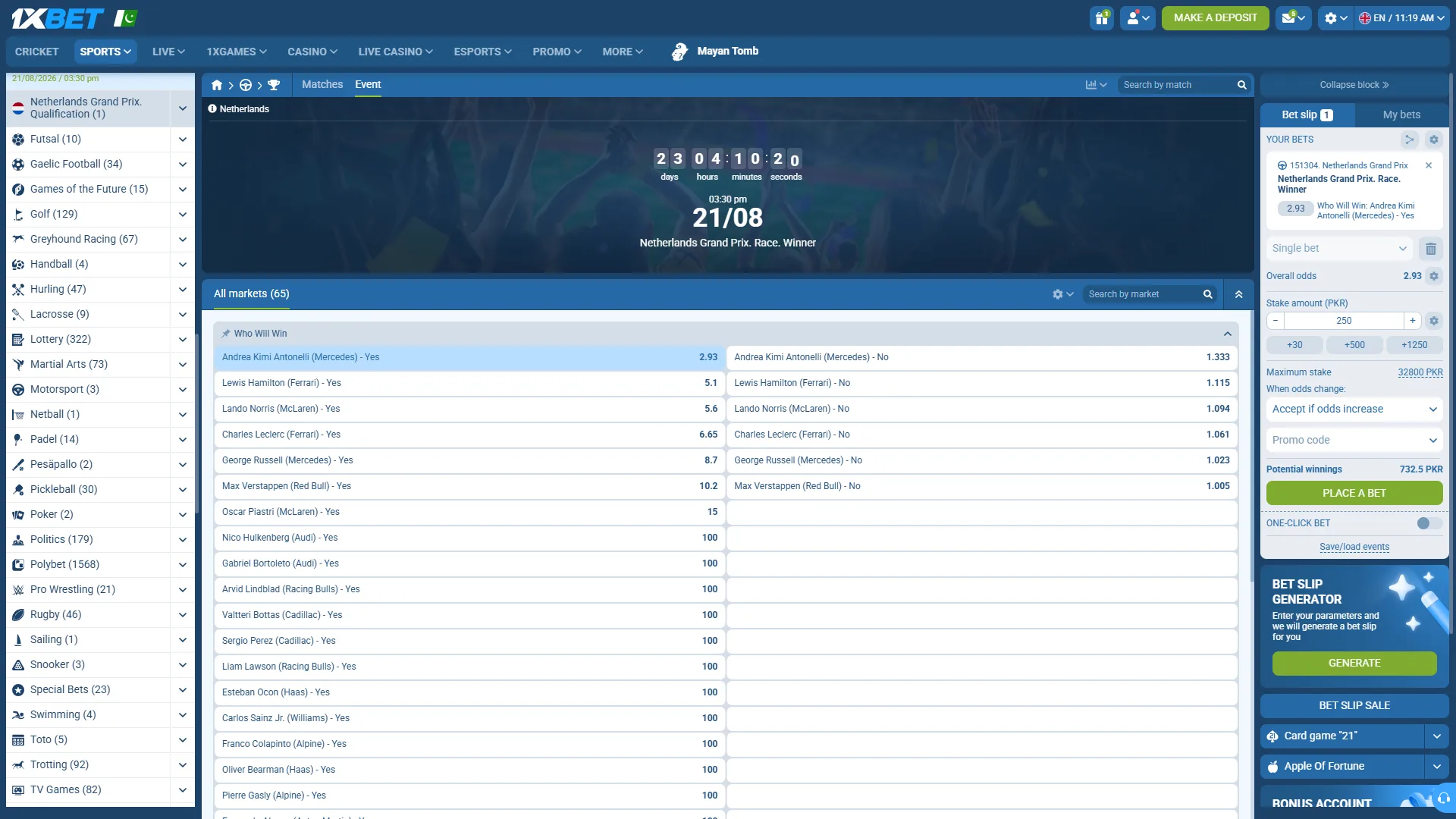Expand the Apple Of Fortune block
Screen dimensions: 1456x819
[x=1436, y=767]
